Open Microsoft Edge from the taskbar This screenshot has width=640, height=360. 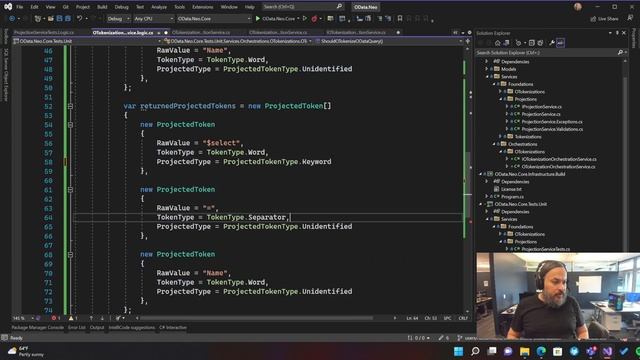pos(541,351)
